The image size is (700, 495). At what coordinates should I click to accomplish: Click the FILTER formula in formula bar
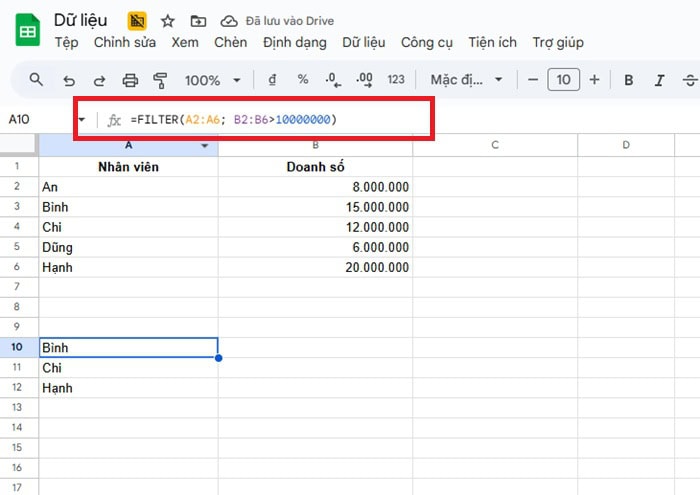pos(234,120)
